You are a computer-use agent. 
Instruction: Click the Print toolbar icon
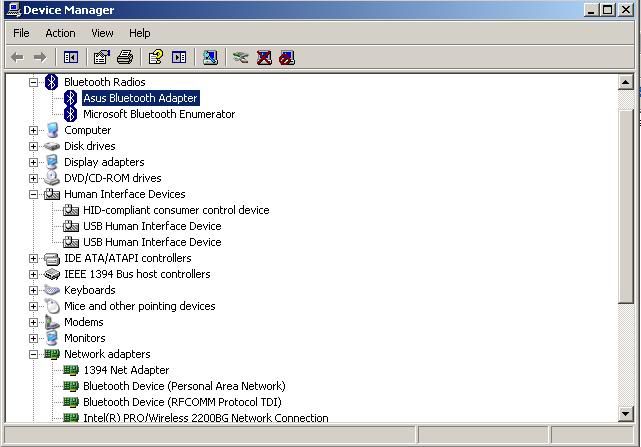[x=125, y=57]
